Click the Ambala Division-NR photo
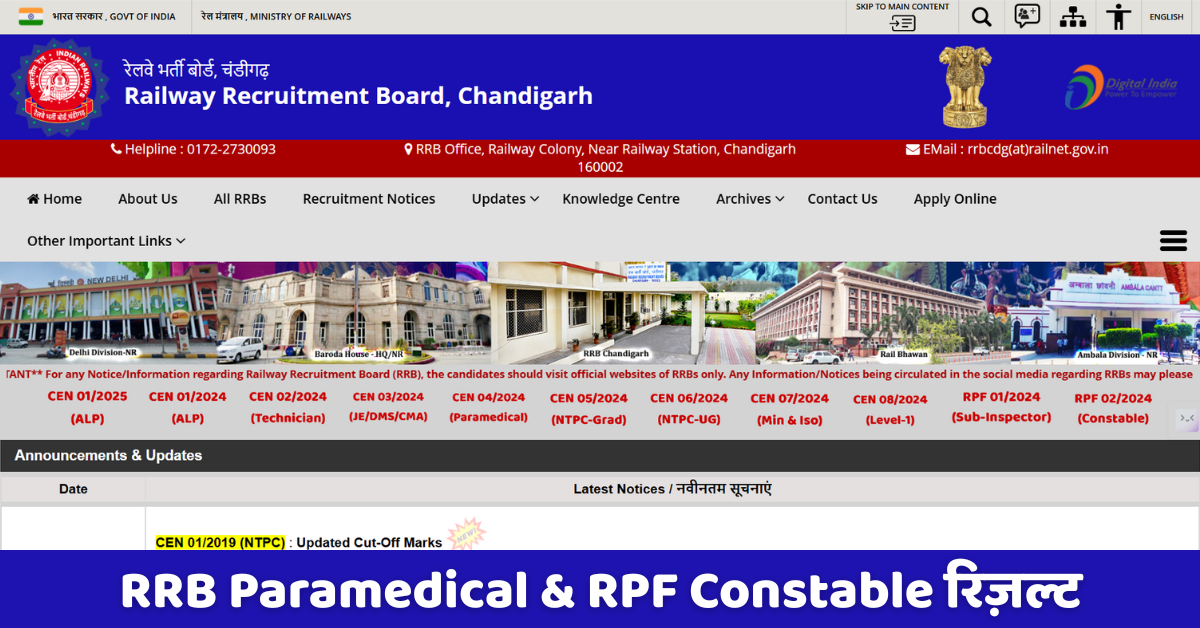Screen dimensions: 1200x628 click(1104, 312)
